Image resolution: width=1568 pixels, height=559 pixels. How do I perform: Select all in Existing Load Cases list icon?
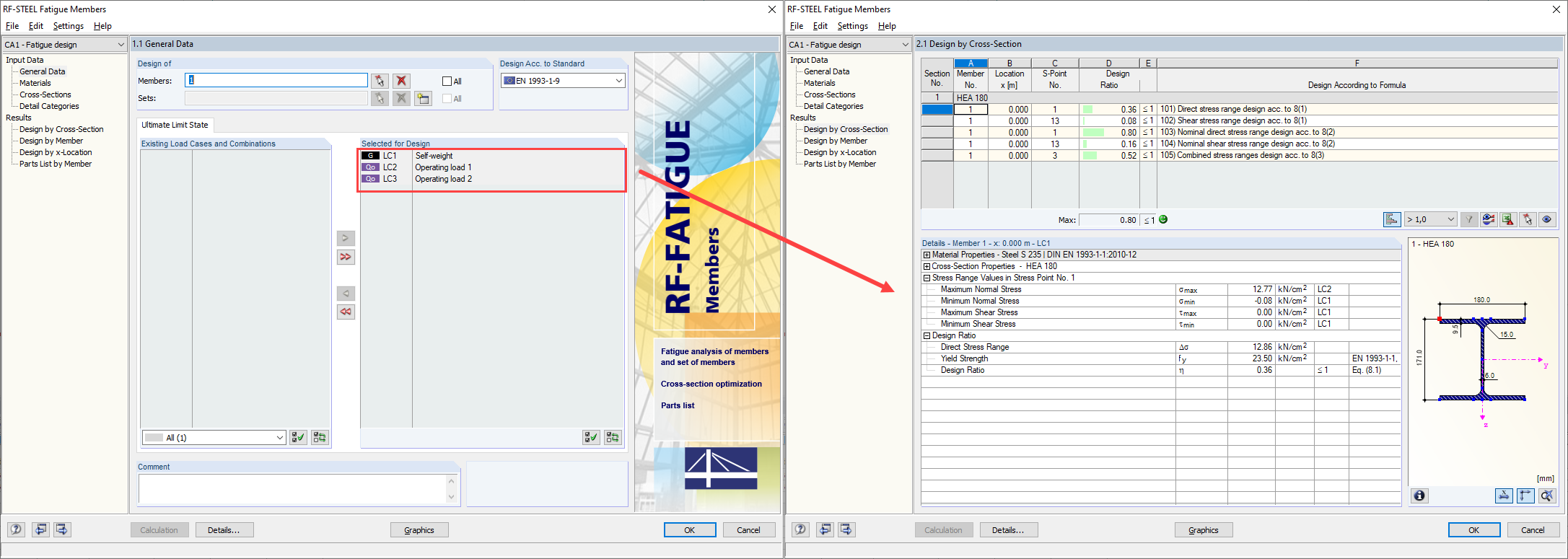[298, 438]
